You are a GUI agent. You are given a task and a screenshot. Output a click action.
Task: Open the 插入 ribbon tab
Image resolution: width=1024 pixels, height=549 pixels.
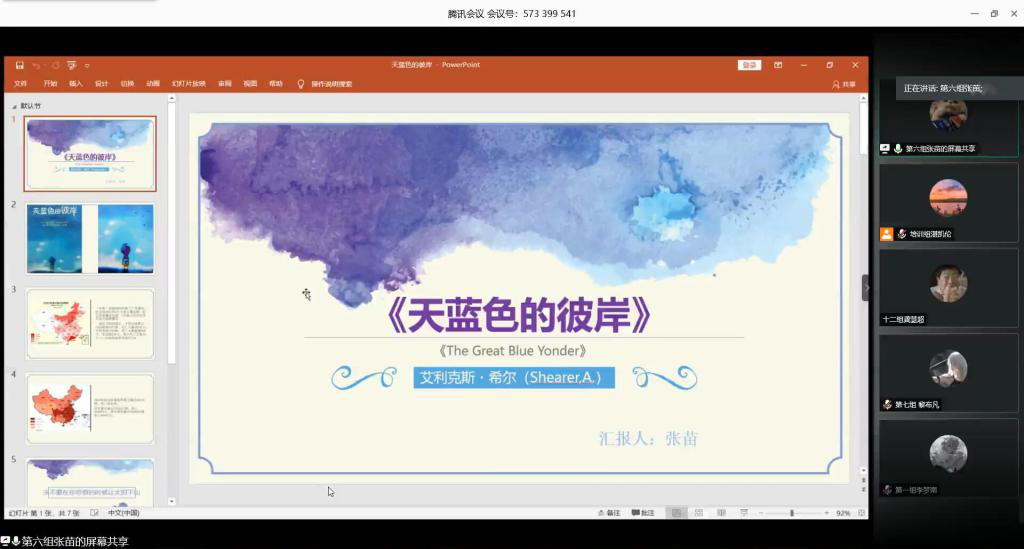click(x=76, y=84)
